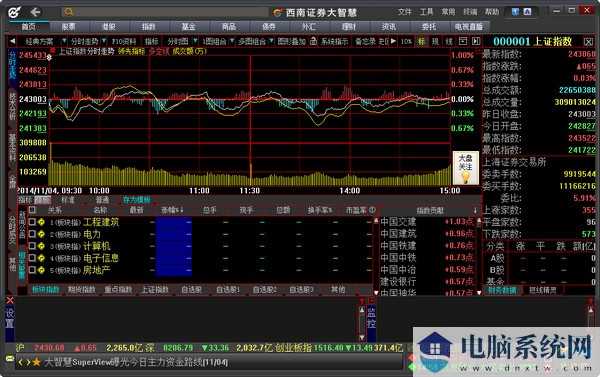
Task: Click the star icon in news ticker
Action: tap(36, 362)
